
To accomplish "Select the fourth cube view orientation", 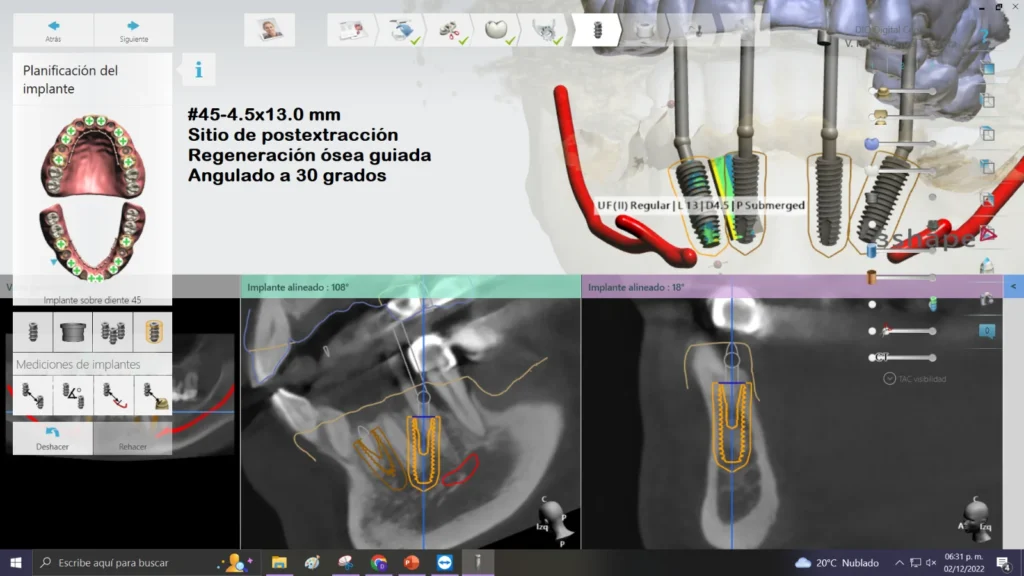I will [x=987, y=167].
